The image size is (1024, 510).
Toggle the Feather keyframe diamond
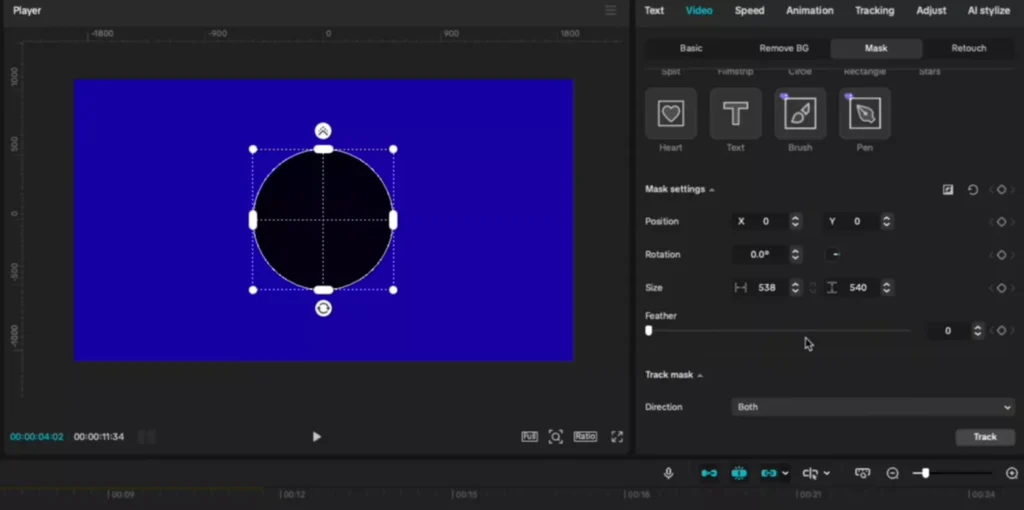[x=1001, y=331]
